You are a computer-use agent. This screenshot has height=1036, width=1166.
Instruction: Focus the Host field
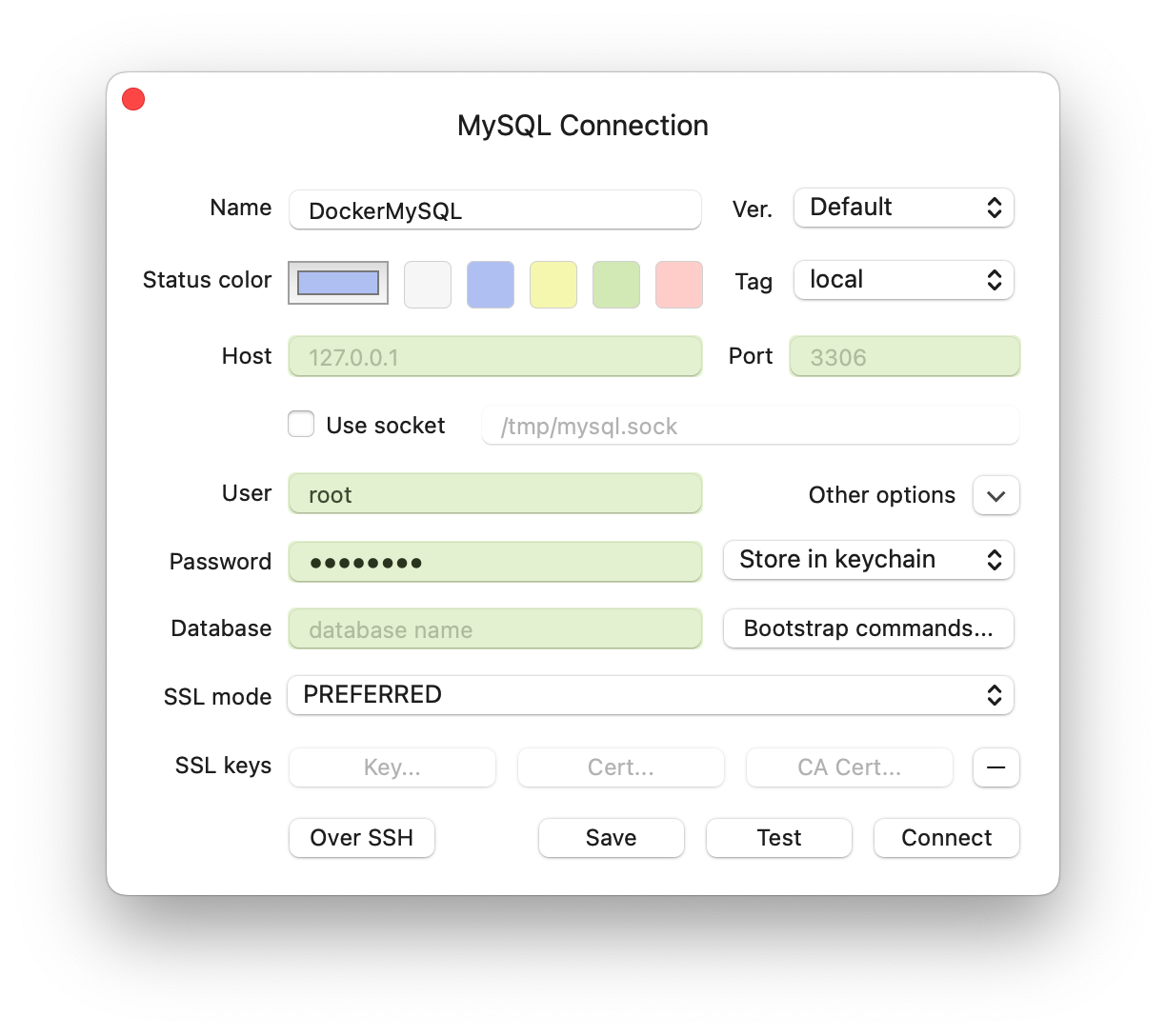point(495,356)
